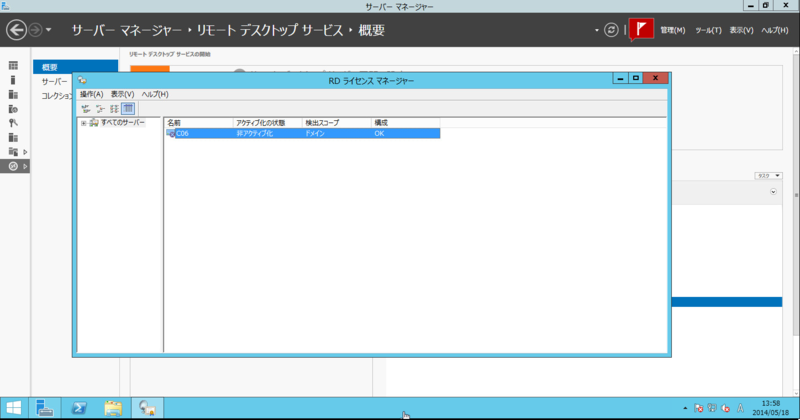Open breadcrumb dropdown beside refresh icon

(596, 30)
